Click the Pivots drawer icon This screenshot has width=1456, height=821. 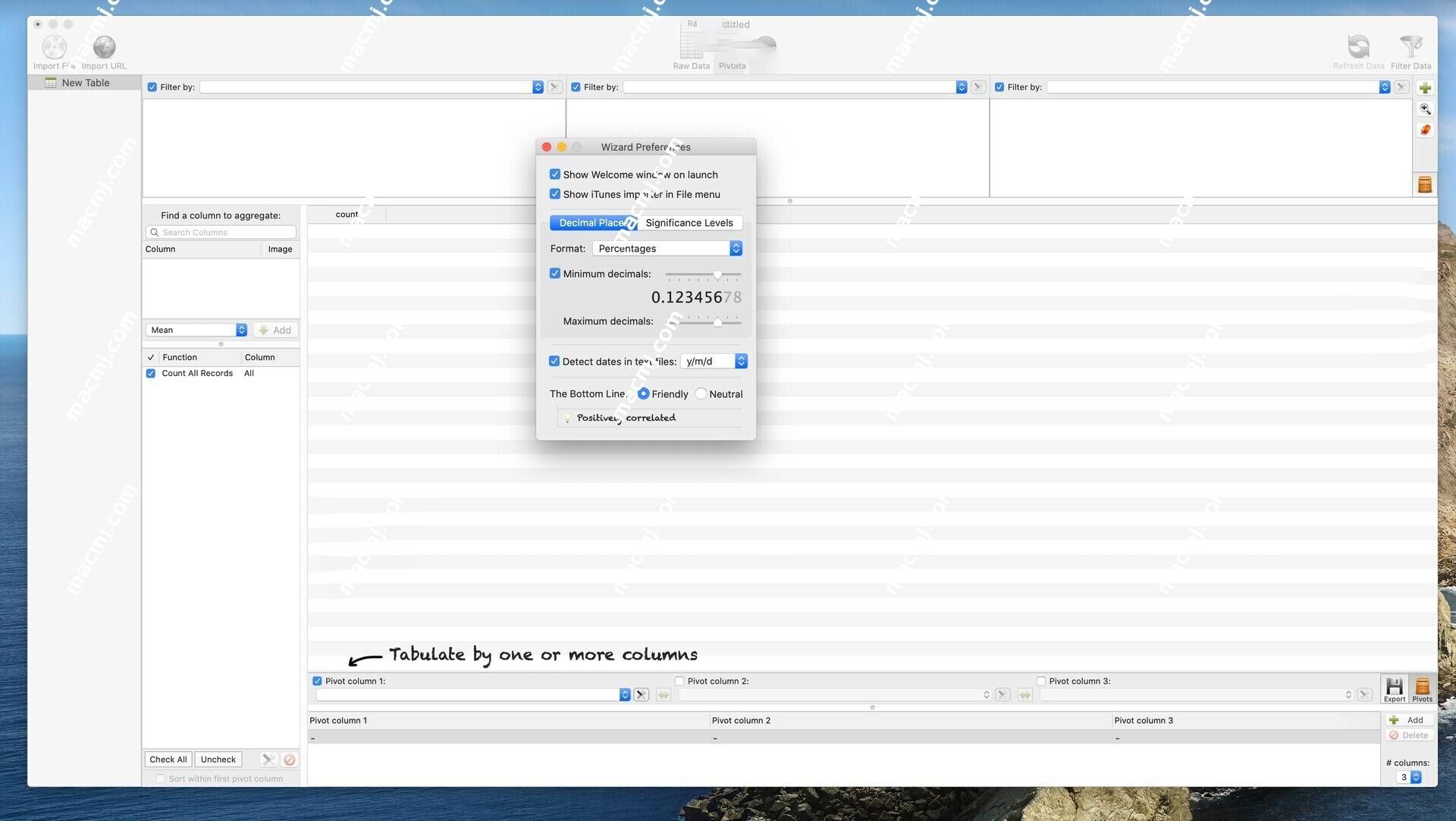pyautogui.click(x=1422, y=689)
